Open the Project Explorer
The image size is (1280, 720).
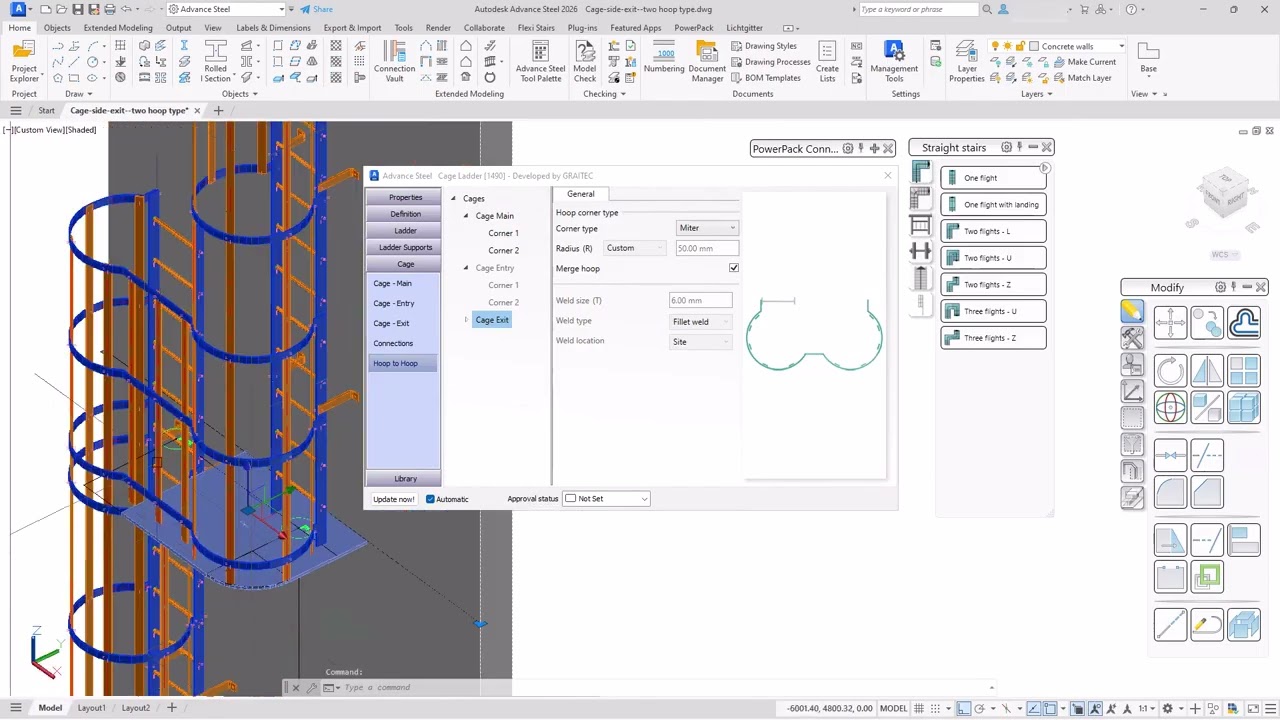click(24, 62)
